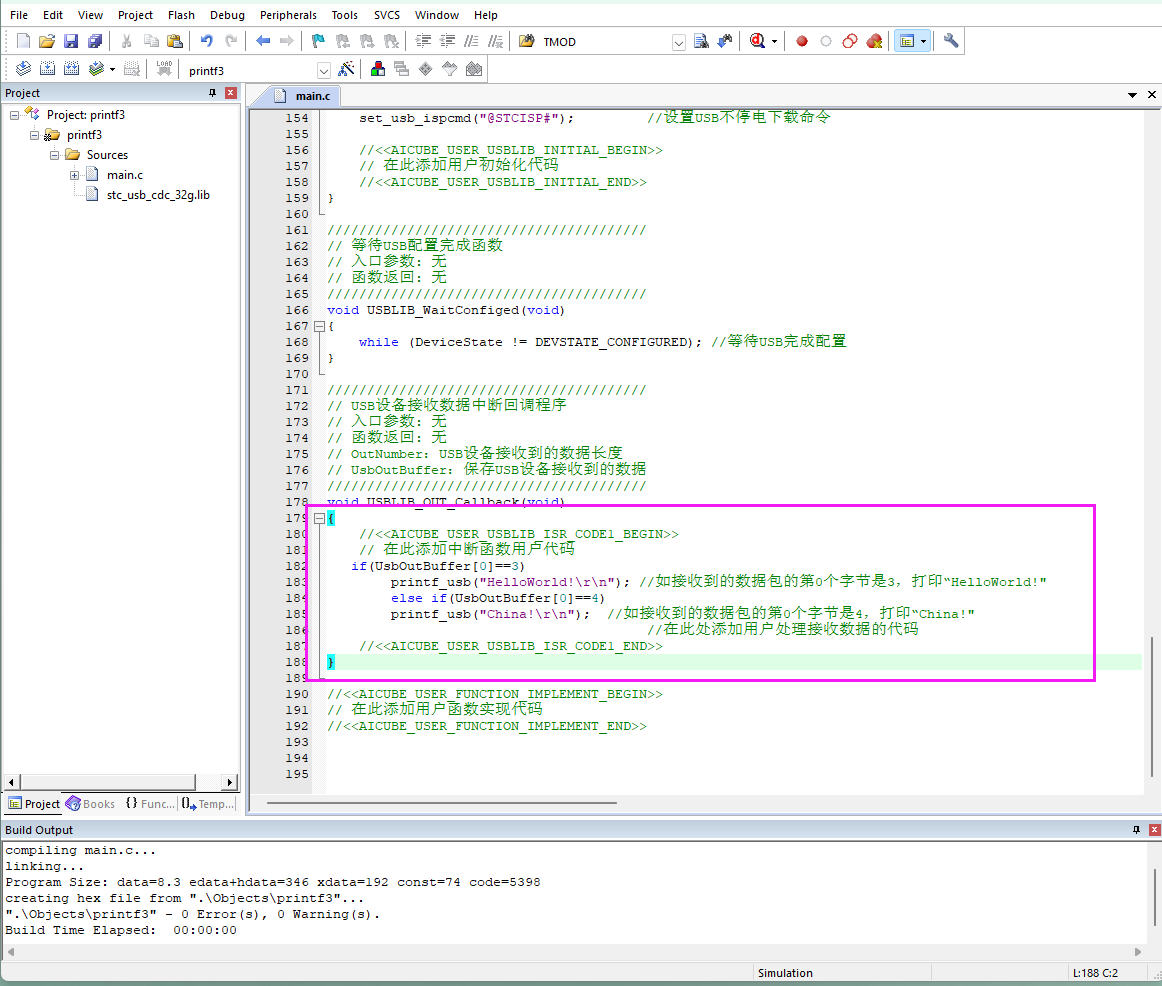Select stc_usb_cdc_32g.lib in the project tree
This screenshot has width=1162, height=986.
pos(158,195)
